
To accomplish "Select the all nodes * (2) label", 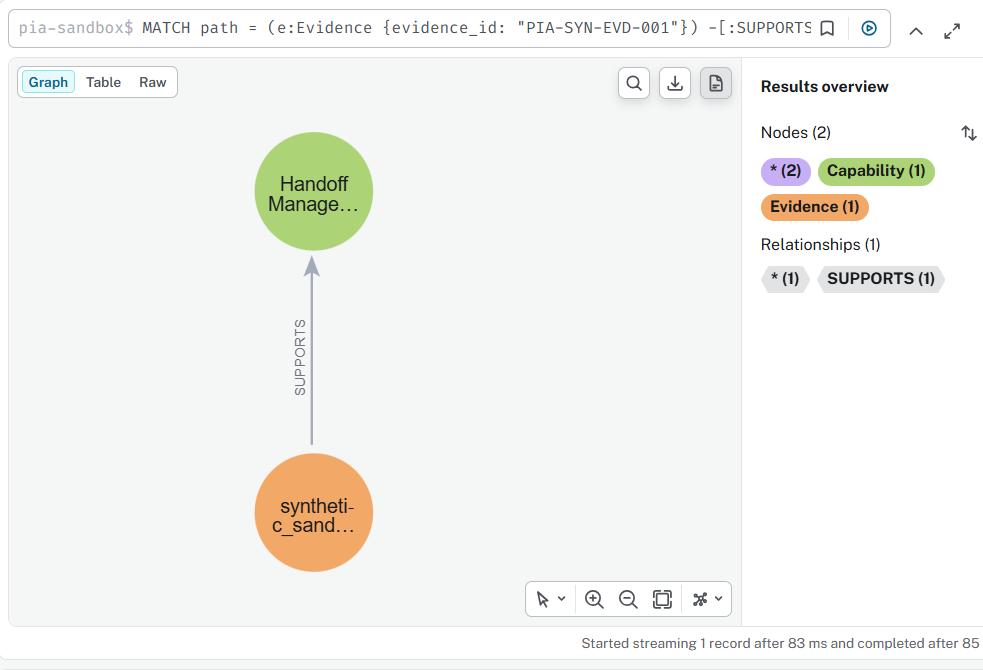I will coord(786,171).
